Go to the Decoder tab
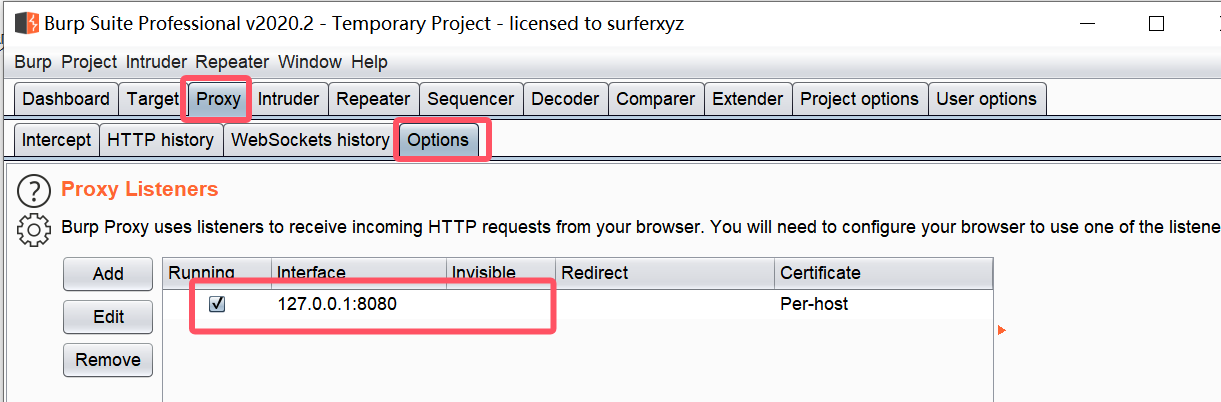1221x402 pixels. pos(565,99)
